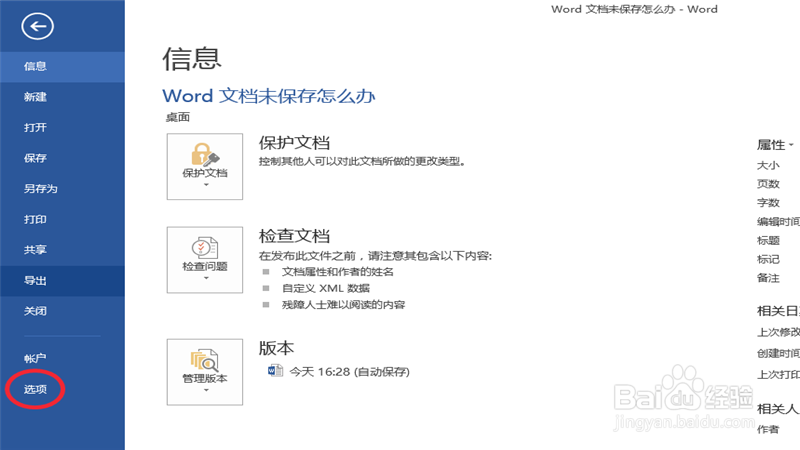This screenshot has height=450, width=800.
Task: Click the 作者 property label
Action: pos(768,430)
